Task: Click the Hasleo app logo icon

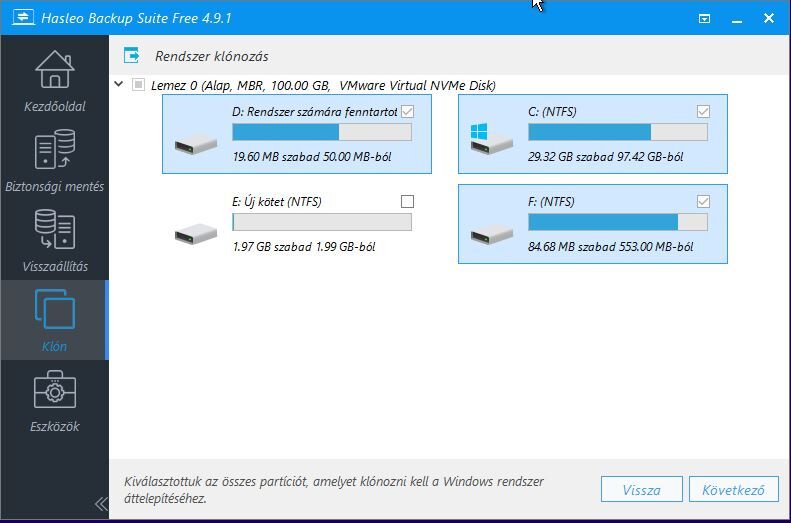Action: pos(23,18)
